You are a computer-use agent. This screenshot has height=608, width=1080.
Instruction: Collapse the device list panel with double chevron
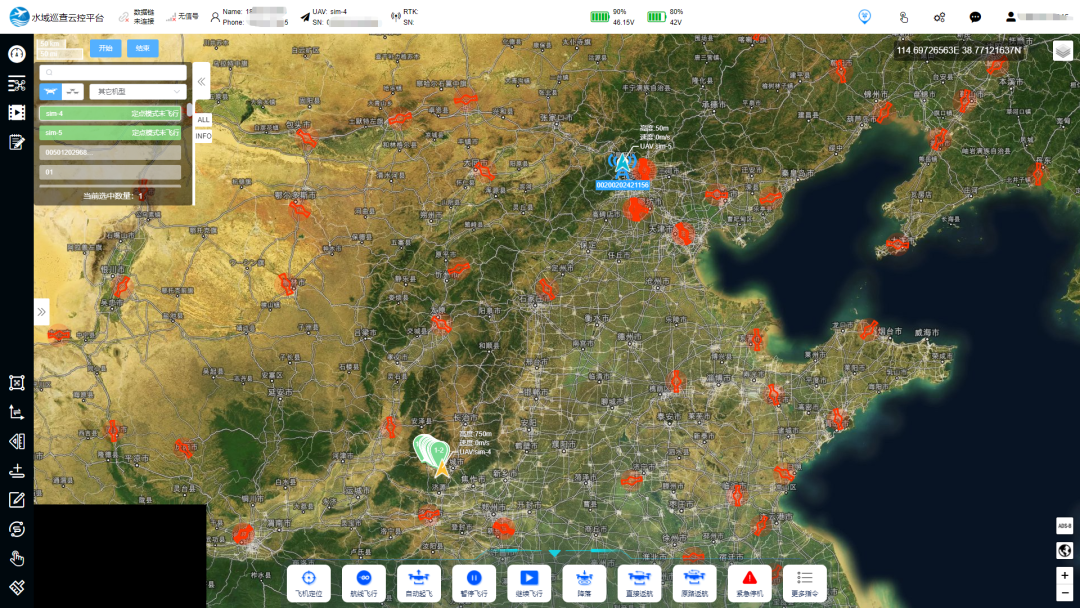201,81
